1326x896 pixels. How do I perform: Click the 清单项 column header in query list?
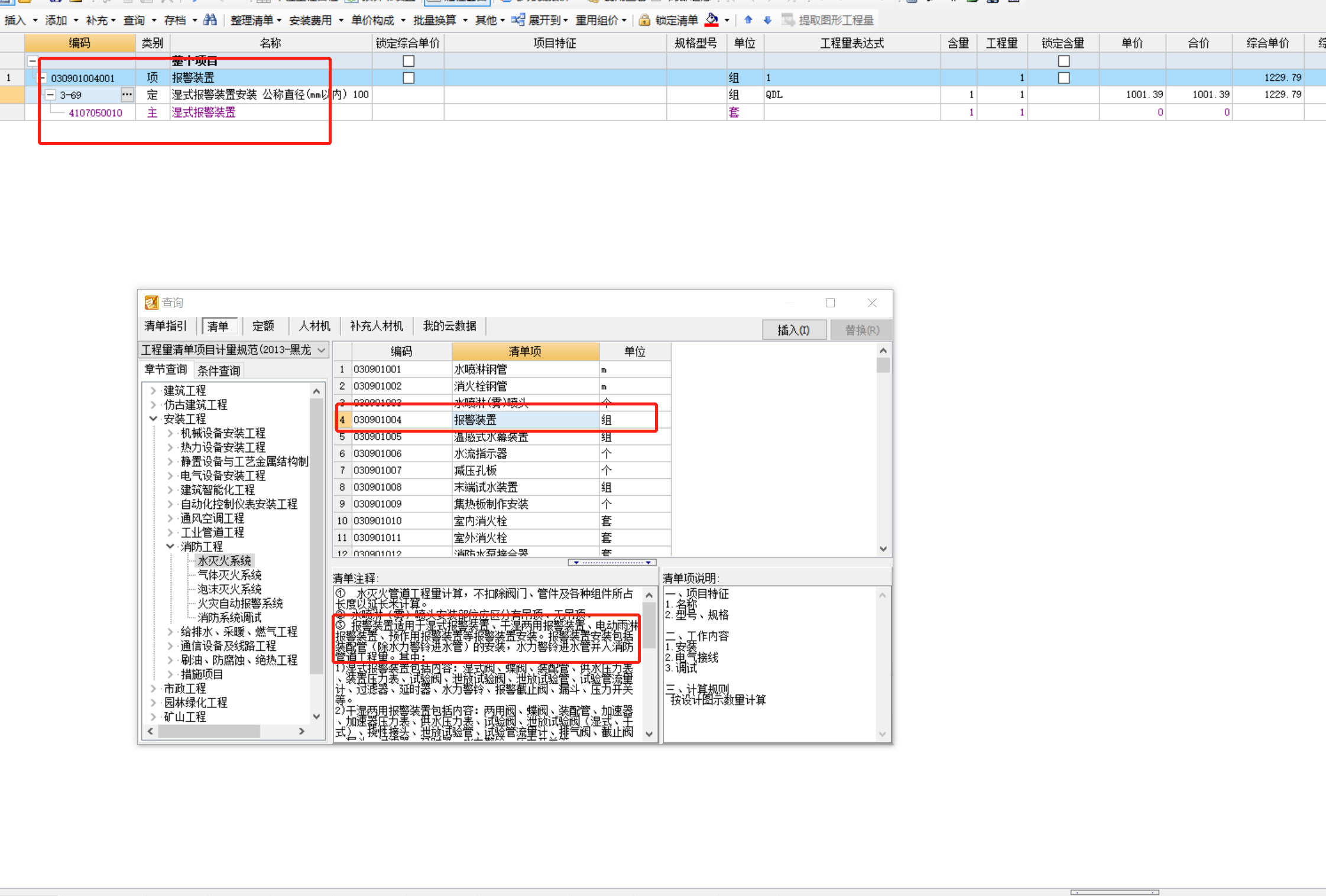[x=525, y=352]
